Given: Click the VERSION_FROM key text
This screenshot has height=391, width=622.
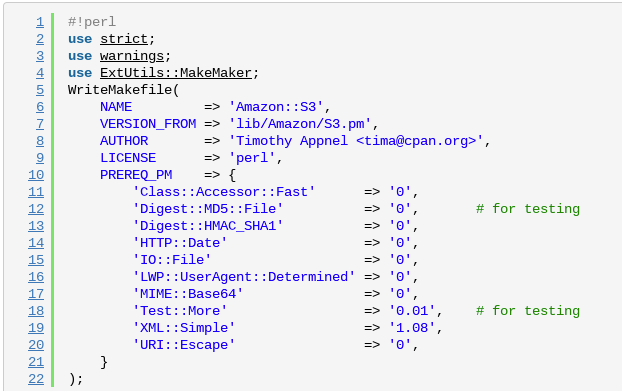Looking at the screenshot, I should pyautogui.click(x=148, y=124).
